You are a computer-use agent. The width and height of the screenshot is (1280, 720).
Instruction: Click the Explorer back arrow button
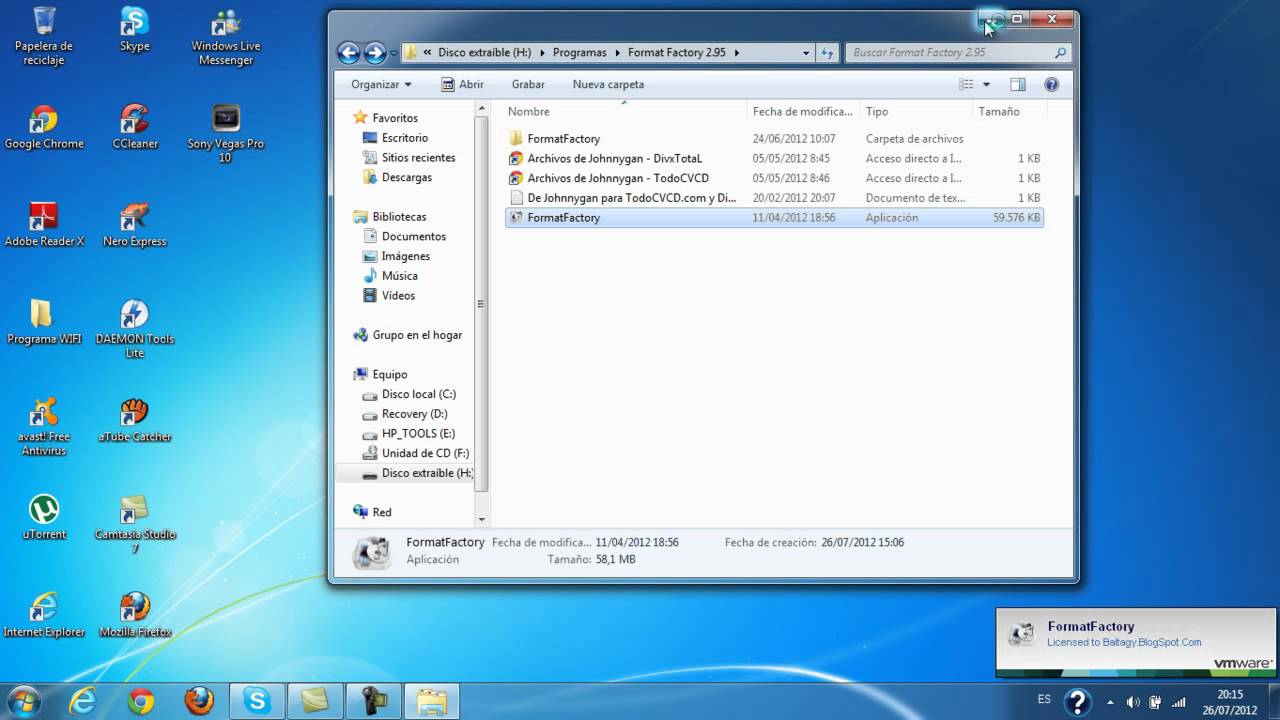click(348, 53)
